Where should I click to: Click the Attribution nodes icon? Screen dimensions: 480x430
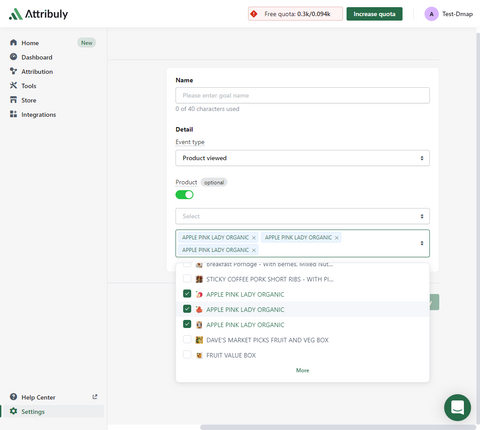click(x=13, y=71)
